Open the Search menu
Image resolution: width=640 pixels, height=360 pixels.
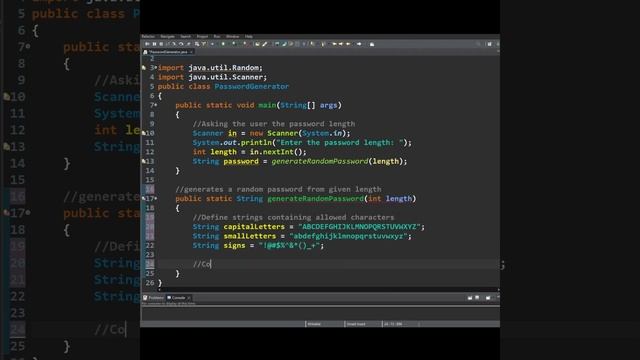[x=185, y=36]
